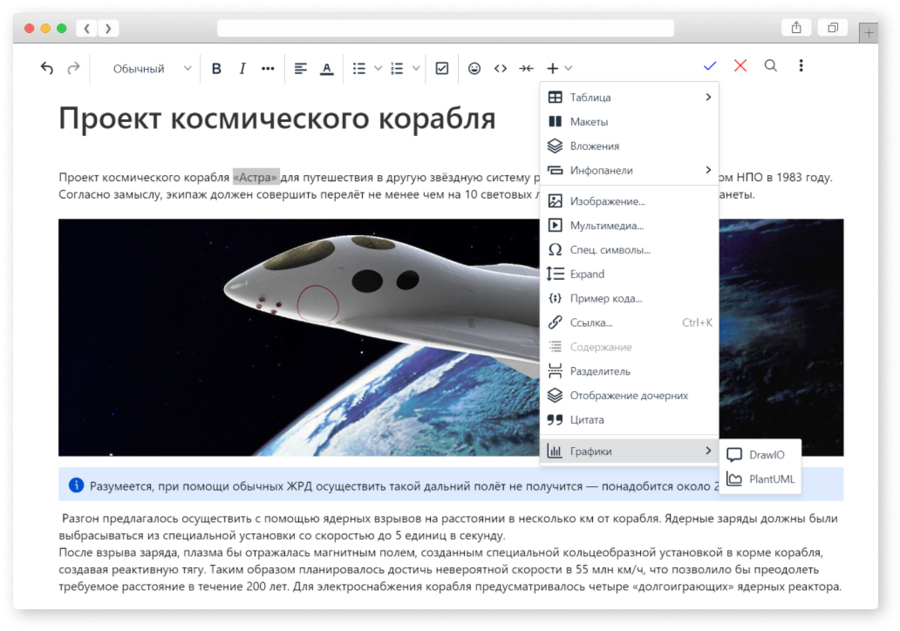Image resolution: width=900 pixels, height=631 pixels.
Task: Open search with the magnifier icon
Action: [771, 65]
